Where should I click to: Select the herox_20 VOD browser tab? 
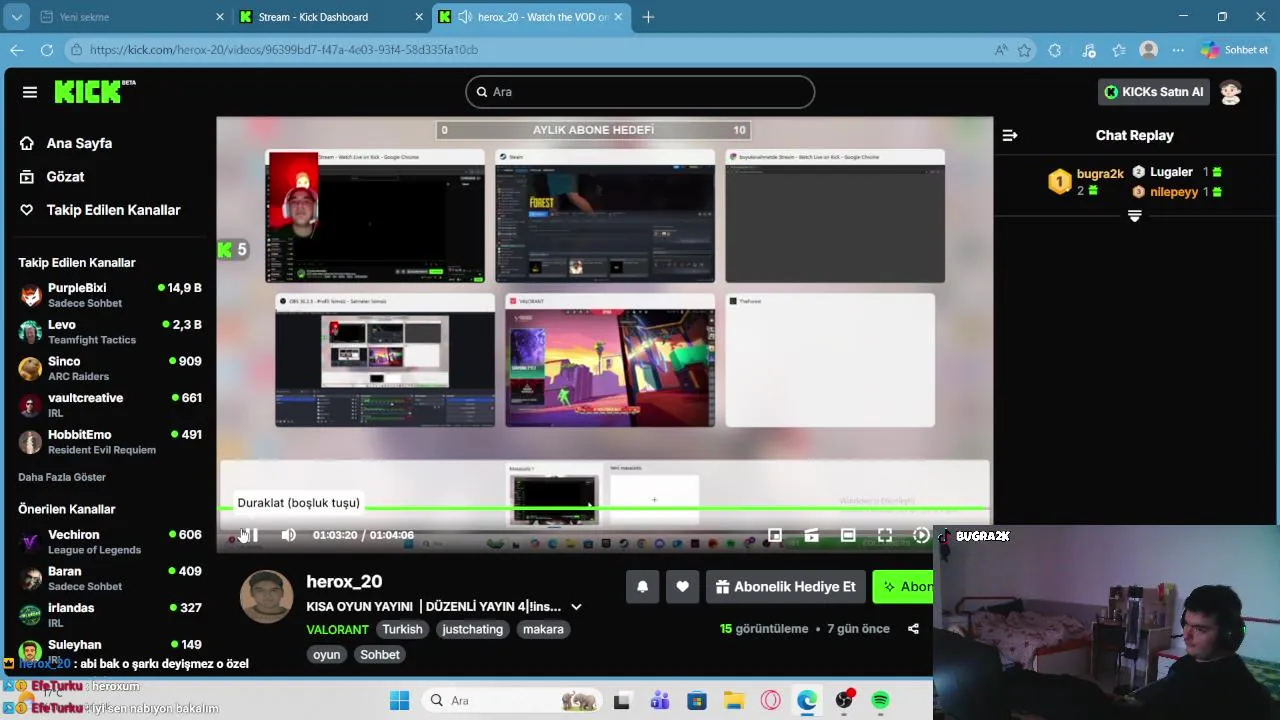(x=530, y=17)
